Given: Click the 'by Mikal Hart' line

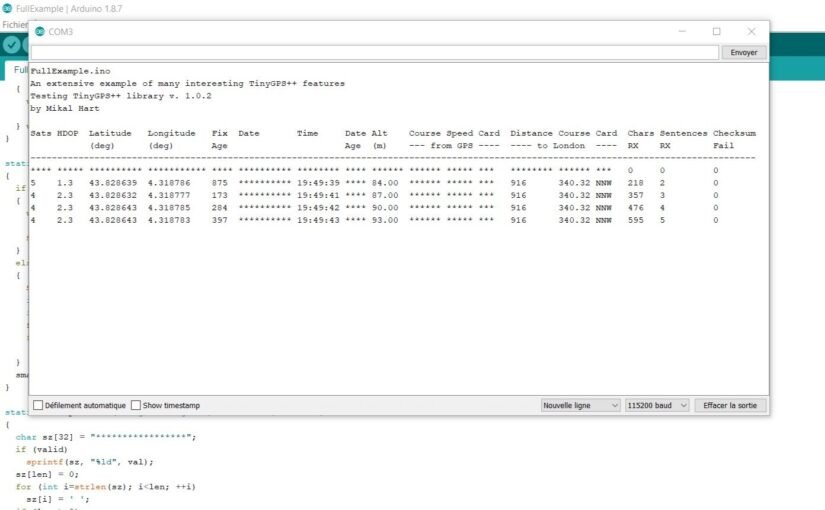Looking at the screenshot, I should [65, 108].
